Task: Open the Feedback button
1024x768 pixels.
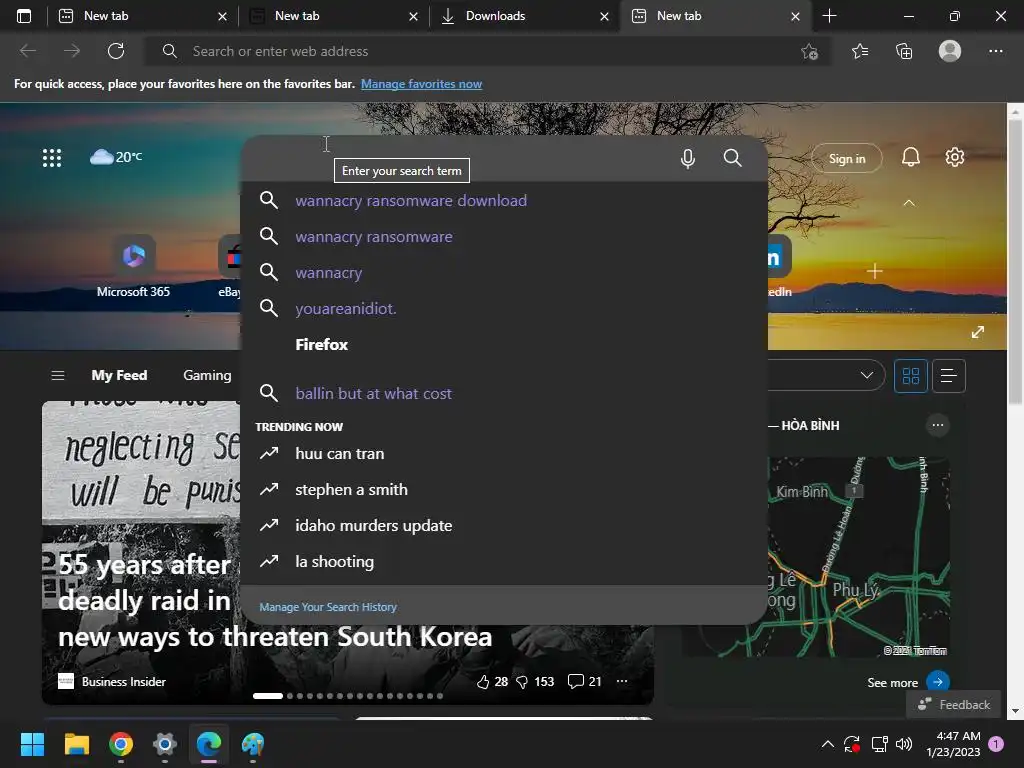Action: tap(953, 705)
